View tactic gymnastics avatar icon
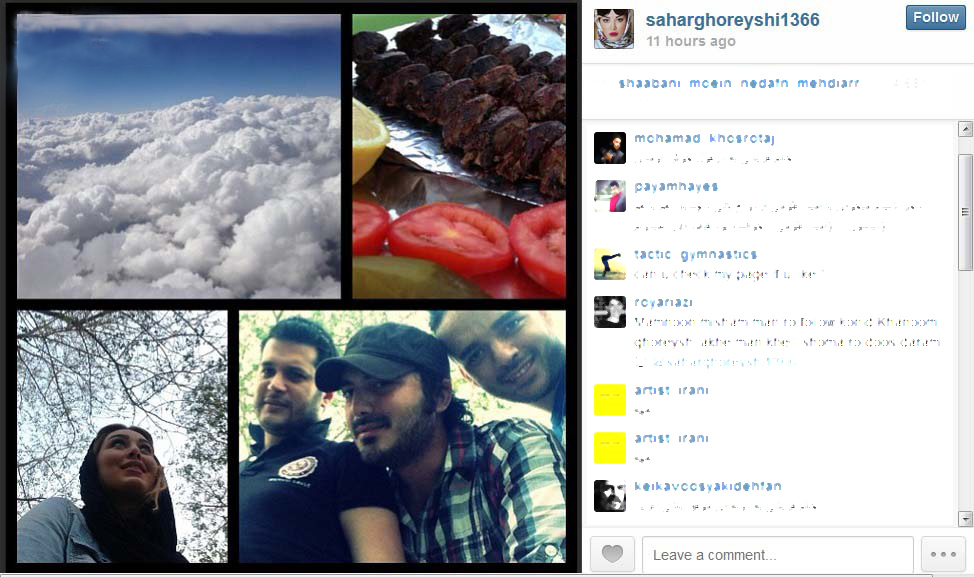Image resolution: width=974 pixels, height=577 pixels. tap(609, 264)
